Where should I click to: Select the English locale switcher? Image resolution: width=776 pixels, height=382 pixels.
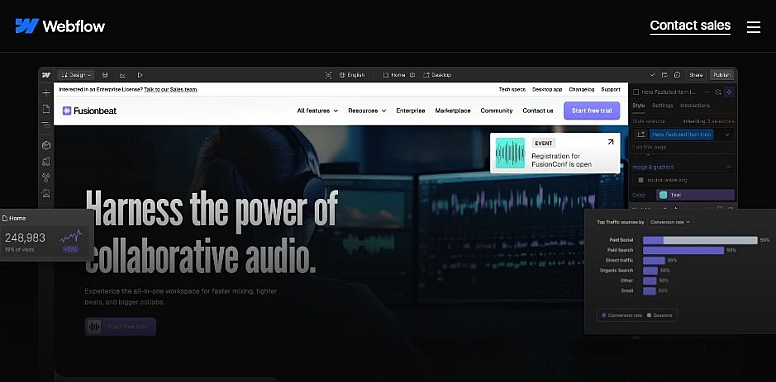click(x=352, y=75)
